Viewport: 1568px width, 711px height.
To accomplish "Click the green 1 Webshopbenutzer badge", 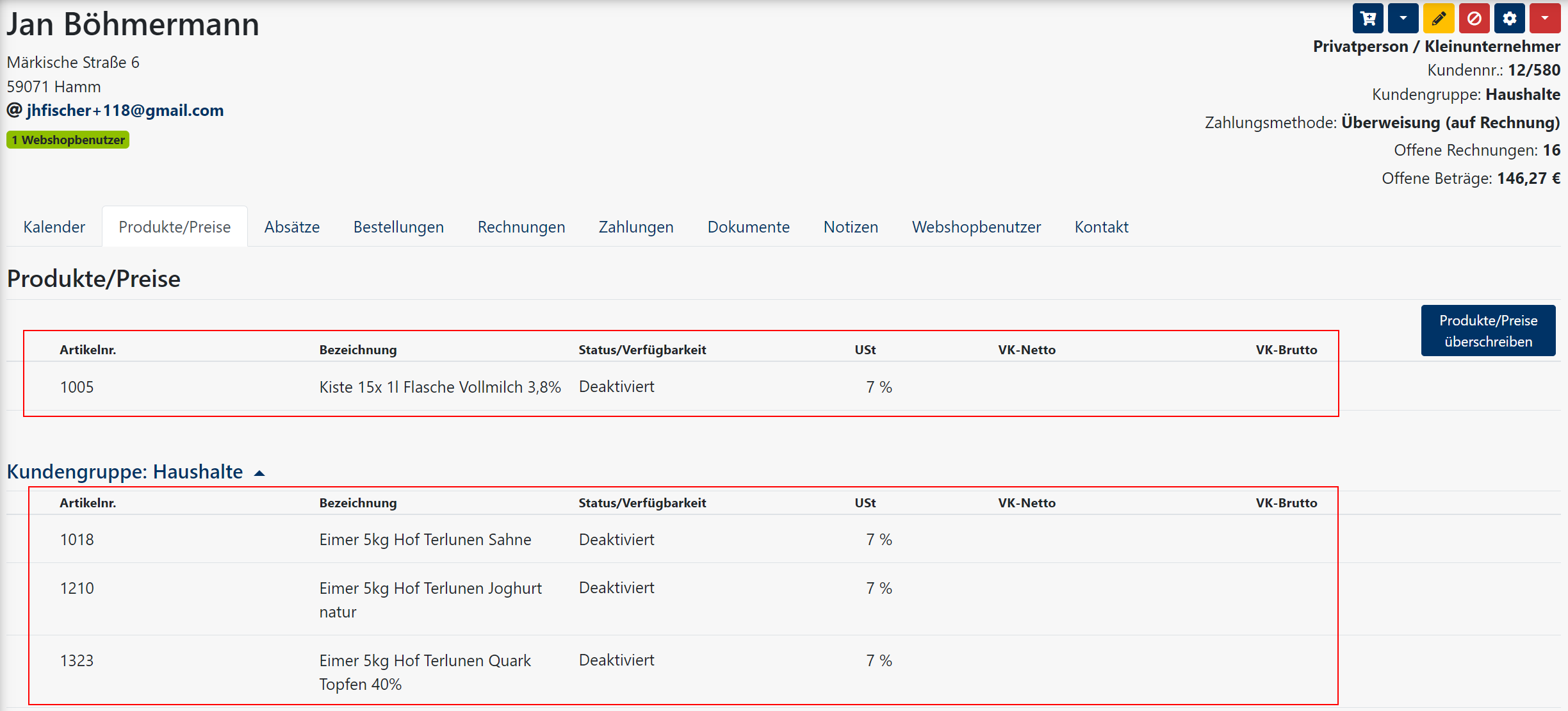I will point(68,140).
